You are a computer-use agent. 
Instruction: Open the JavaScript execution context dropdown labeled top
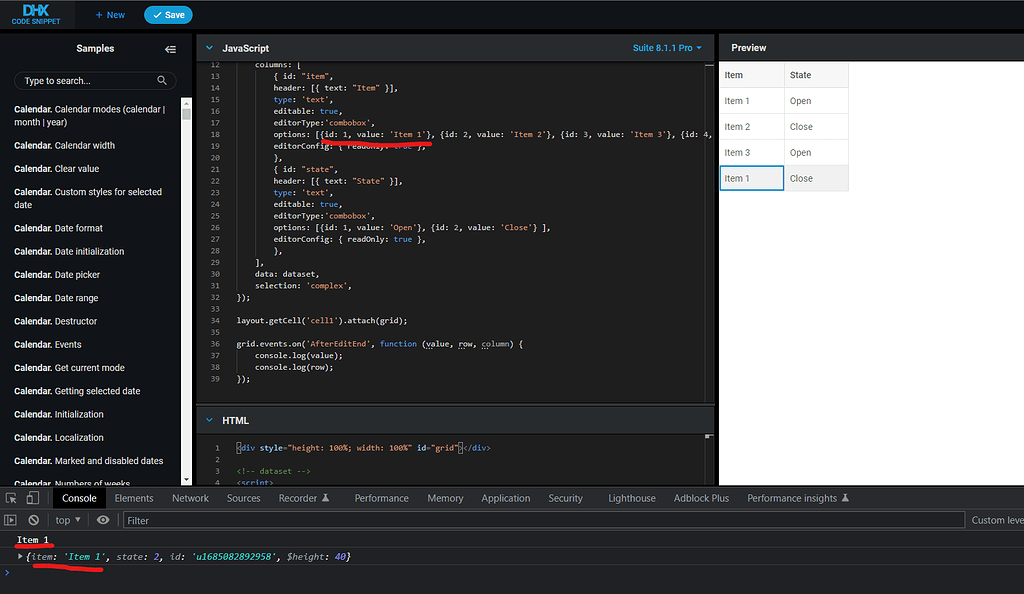66,519
